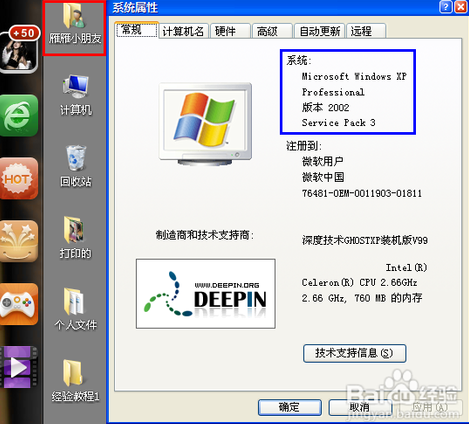Click the 取消 button

[360, 407]
